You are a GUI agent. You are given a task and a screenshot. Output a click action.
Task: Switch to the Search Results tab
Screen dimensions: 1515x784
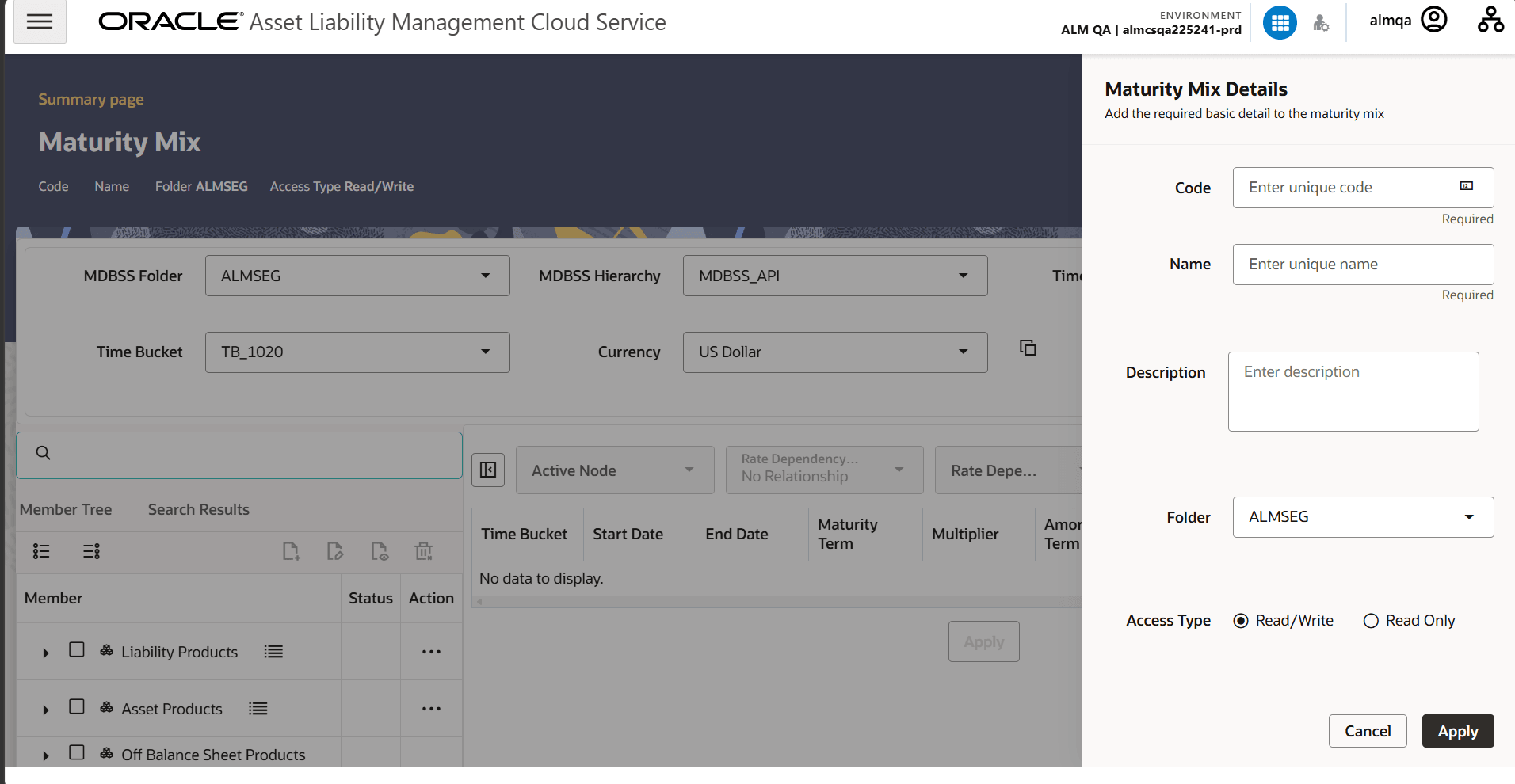[x=198, y=509]
